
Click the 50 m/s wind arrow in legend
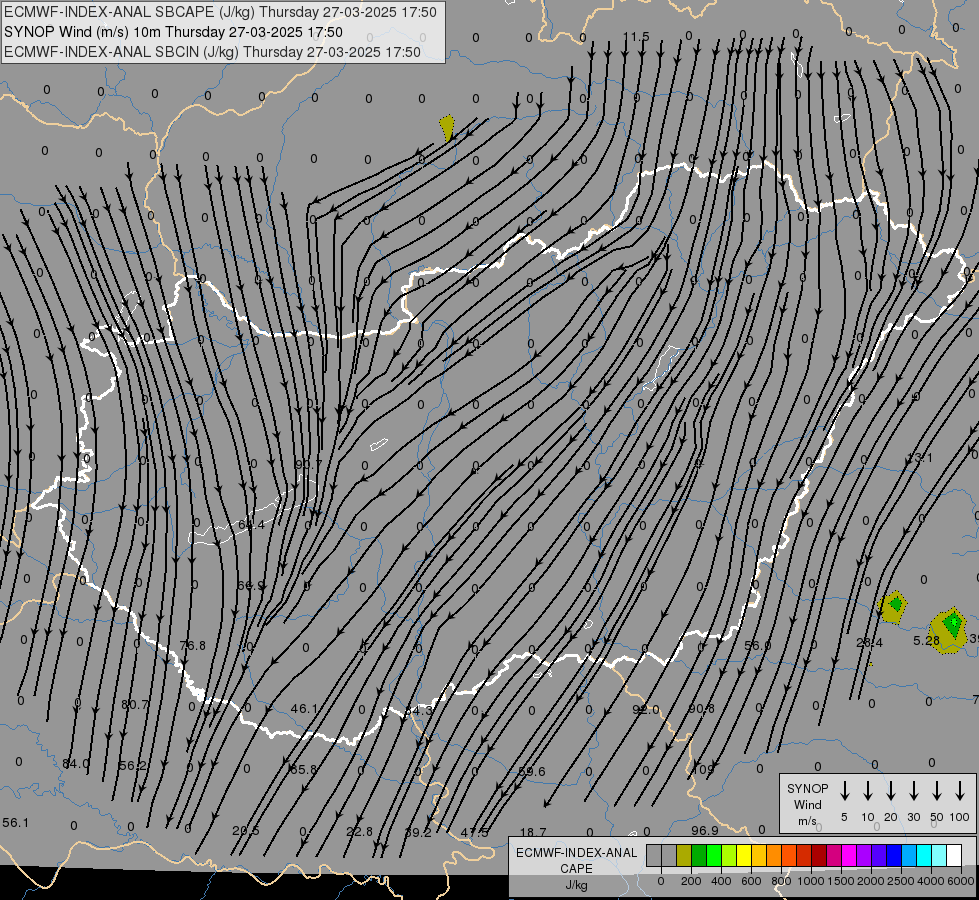937,791
